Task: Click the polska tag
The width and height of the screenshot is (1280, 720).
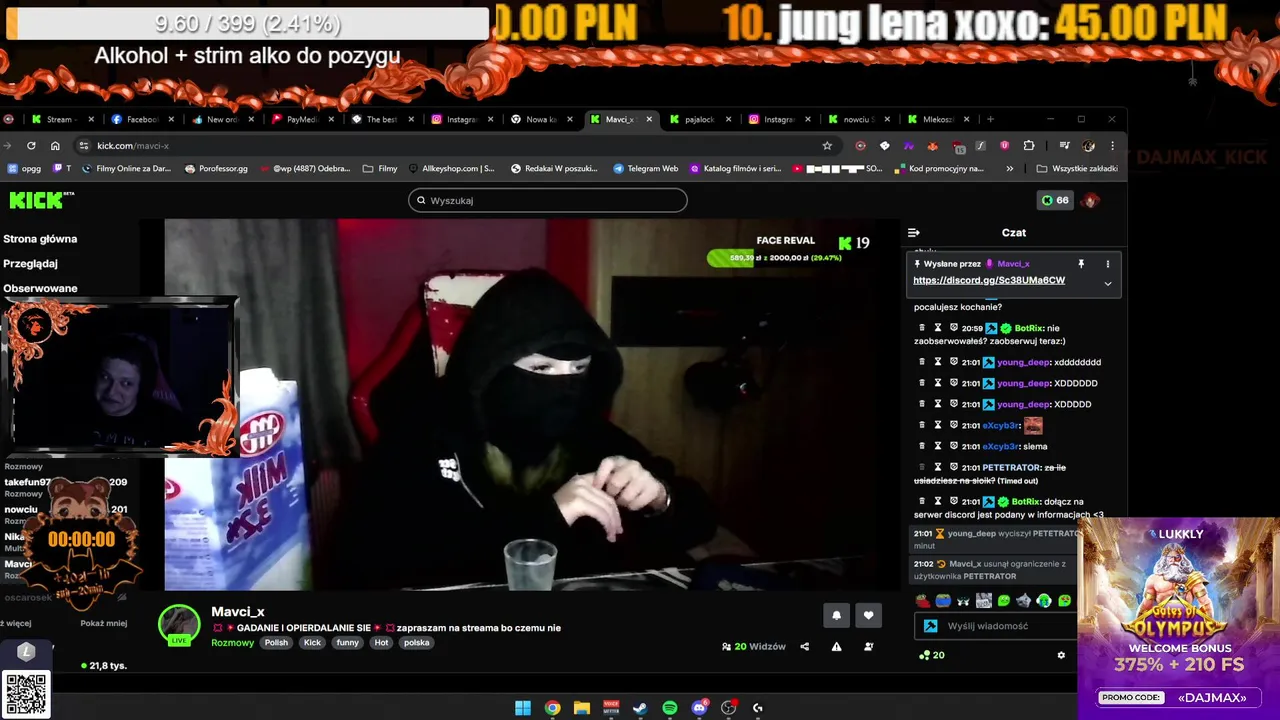Action: pos(417,643)
